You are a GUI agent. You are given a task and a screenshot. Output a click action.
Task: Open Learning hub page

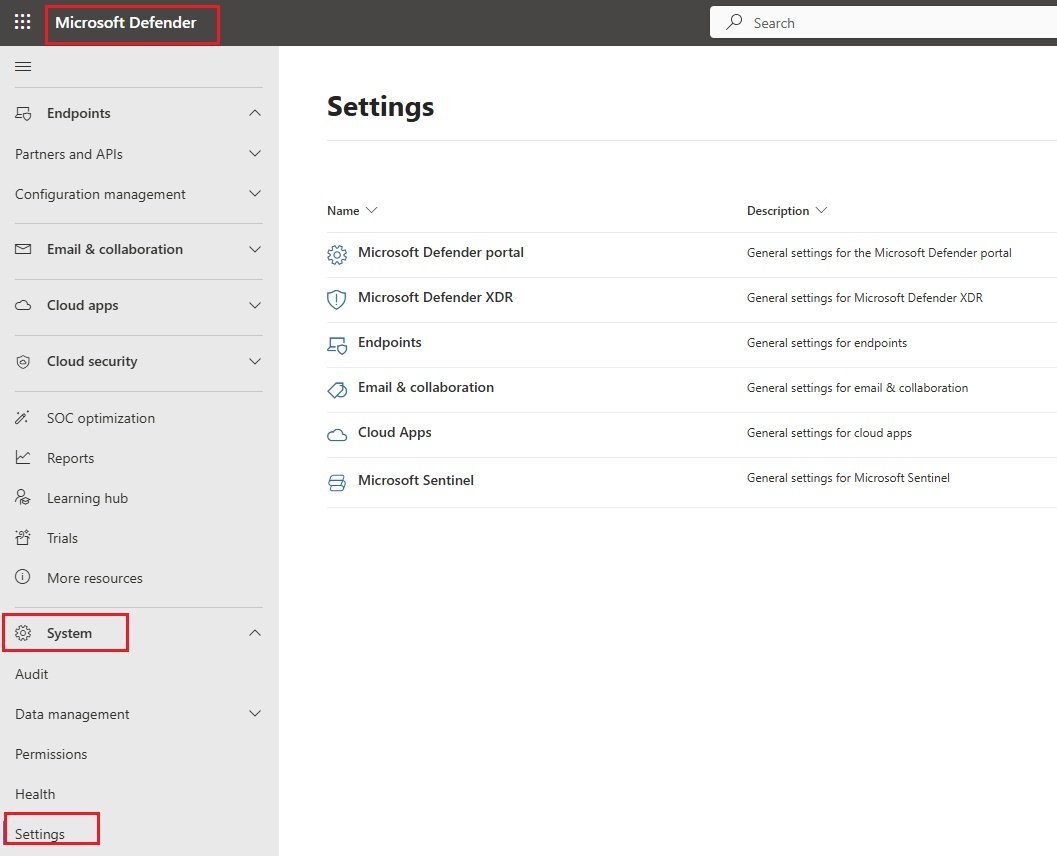point(88,498)
